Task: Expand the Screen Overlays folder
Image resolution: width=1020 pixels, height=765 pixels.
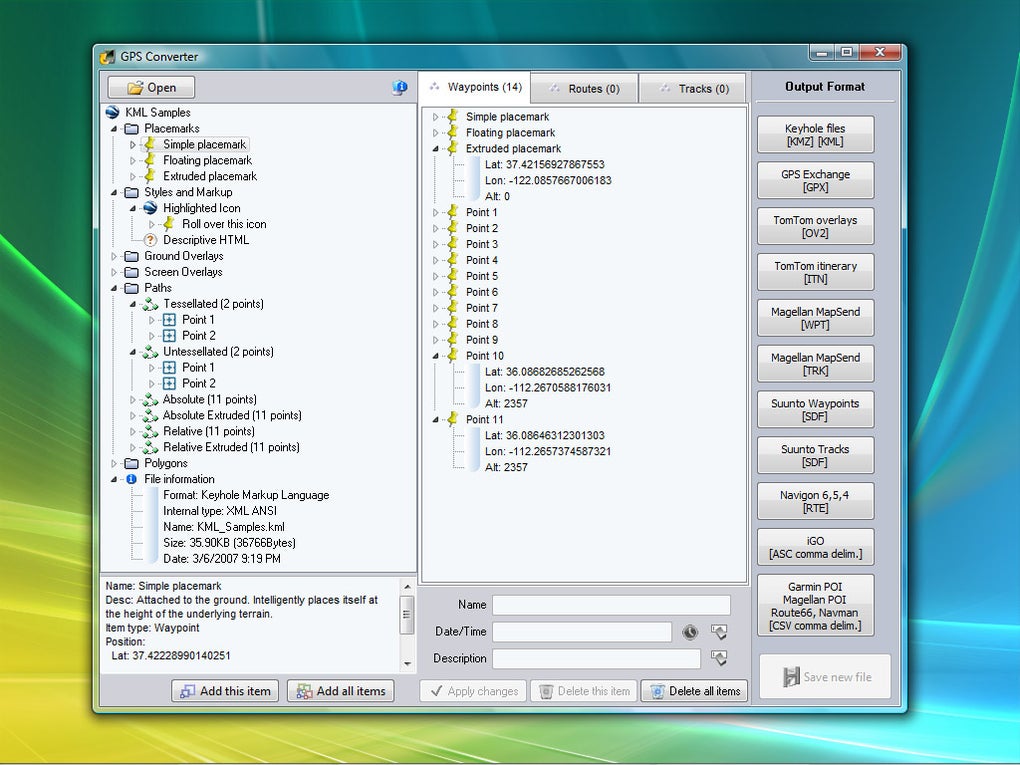Action: (114, 272)
